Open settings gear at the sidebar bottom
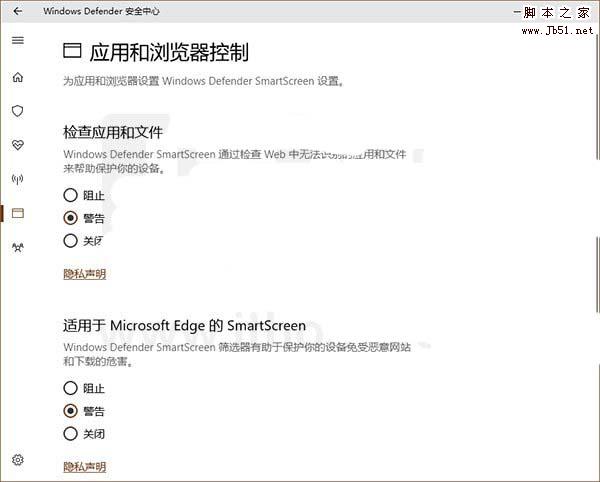600x482 pixels. tap(18, 460)
